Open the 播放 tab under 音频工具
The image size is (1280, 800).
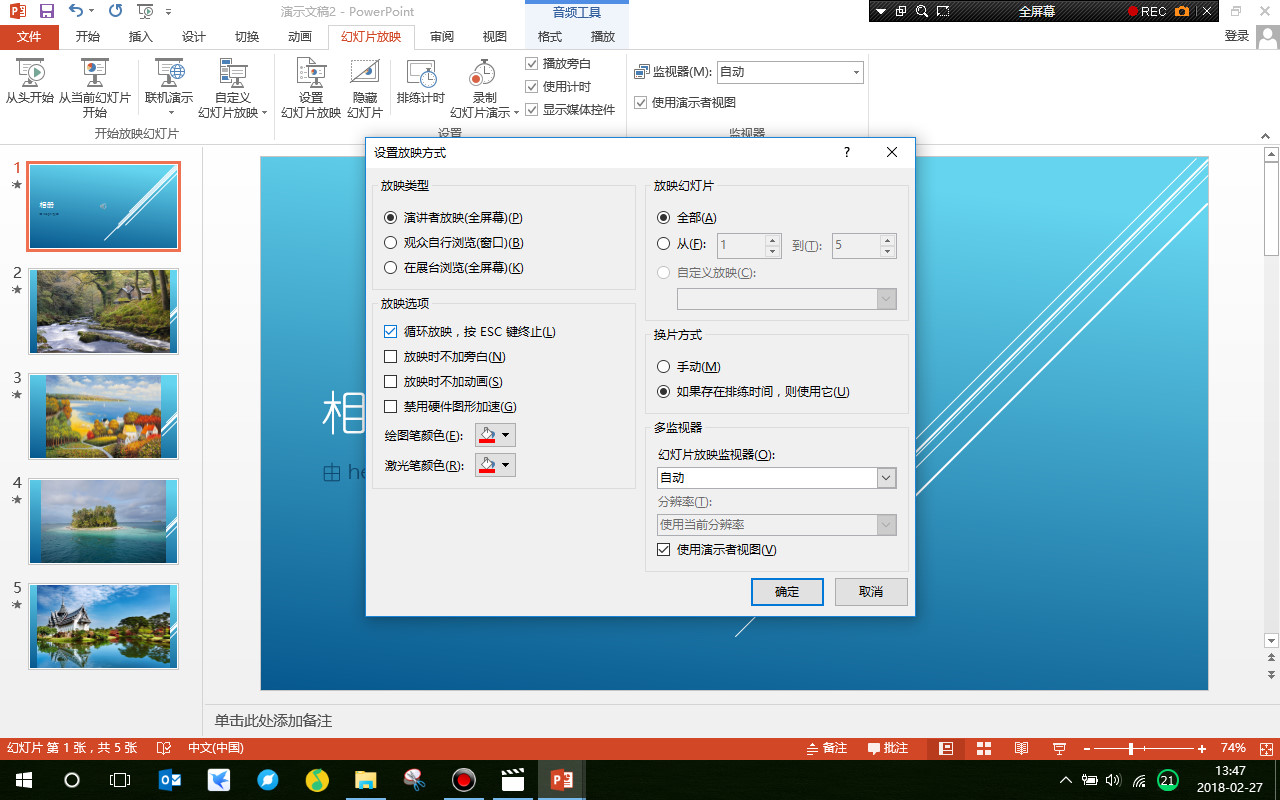[x=602, y=36]
